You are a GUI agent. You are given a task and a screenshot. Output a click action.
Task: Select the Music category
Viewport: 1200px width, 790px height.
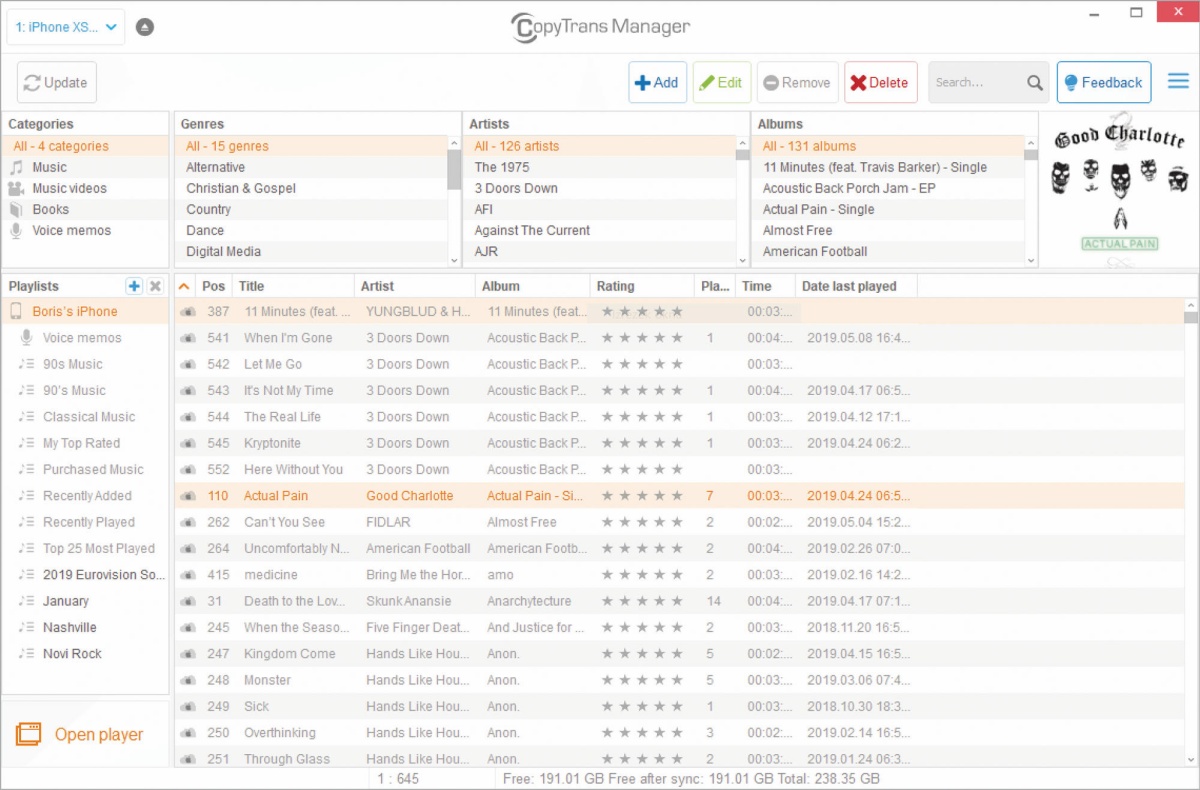tap(86, 167)
